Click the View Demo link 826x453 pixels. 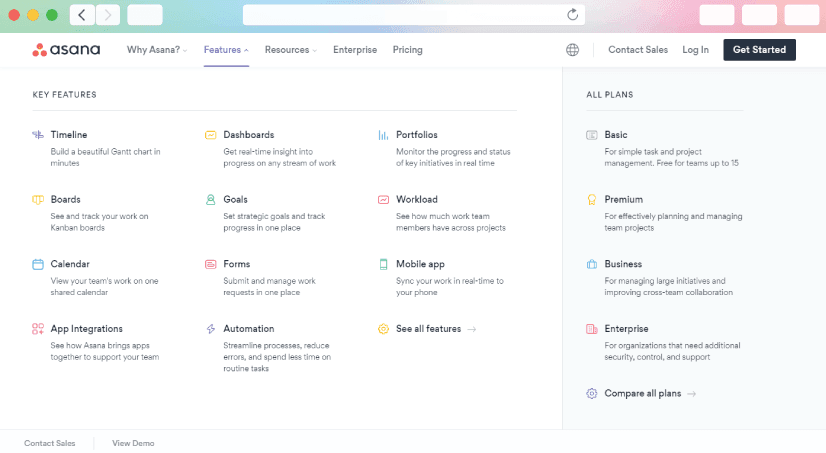(133, 444)
